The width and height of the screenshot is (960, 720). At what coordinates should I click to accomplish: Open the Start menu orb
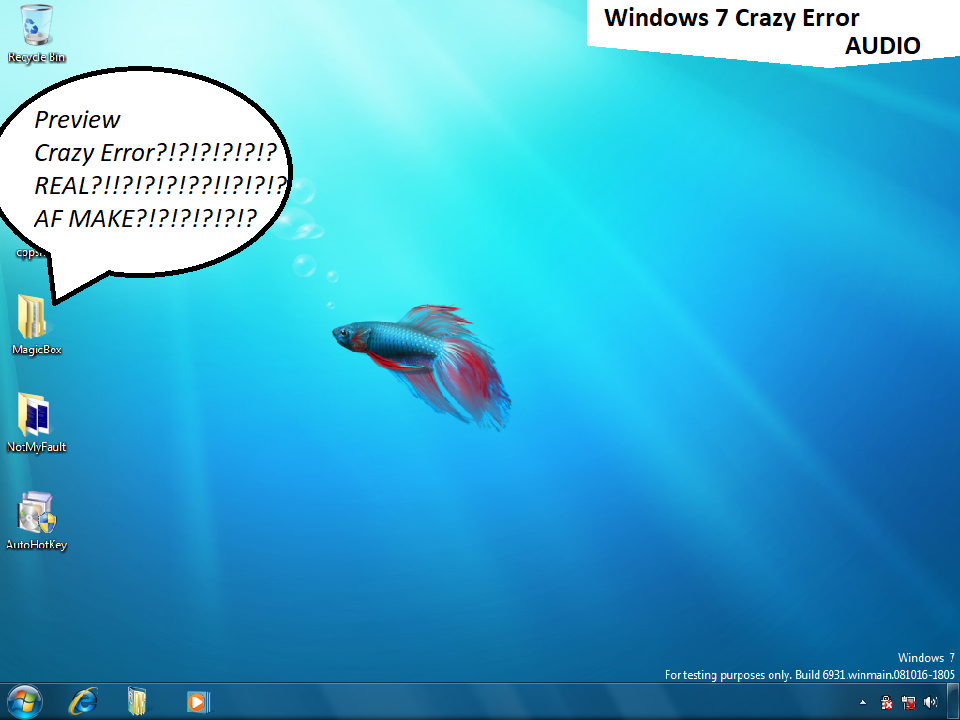point(24,702)
